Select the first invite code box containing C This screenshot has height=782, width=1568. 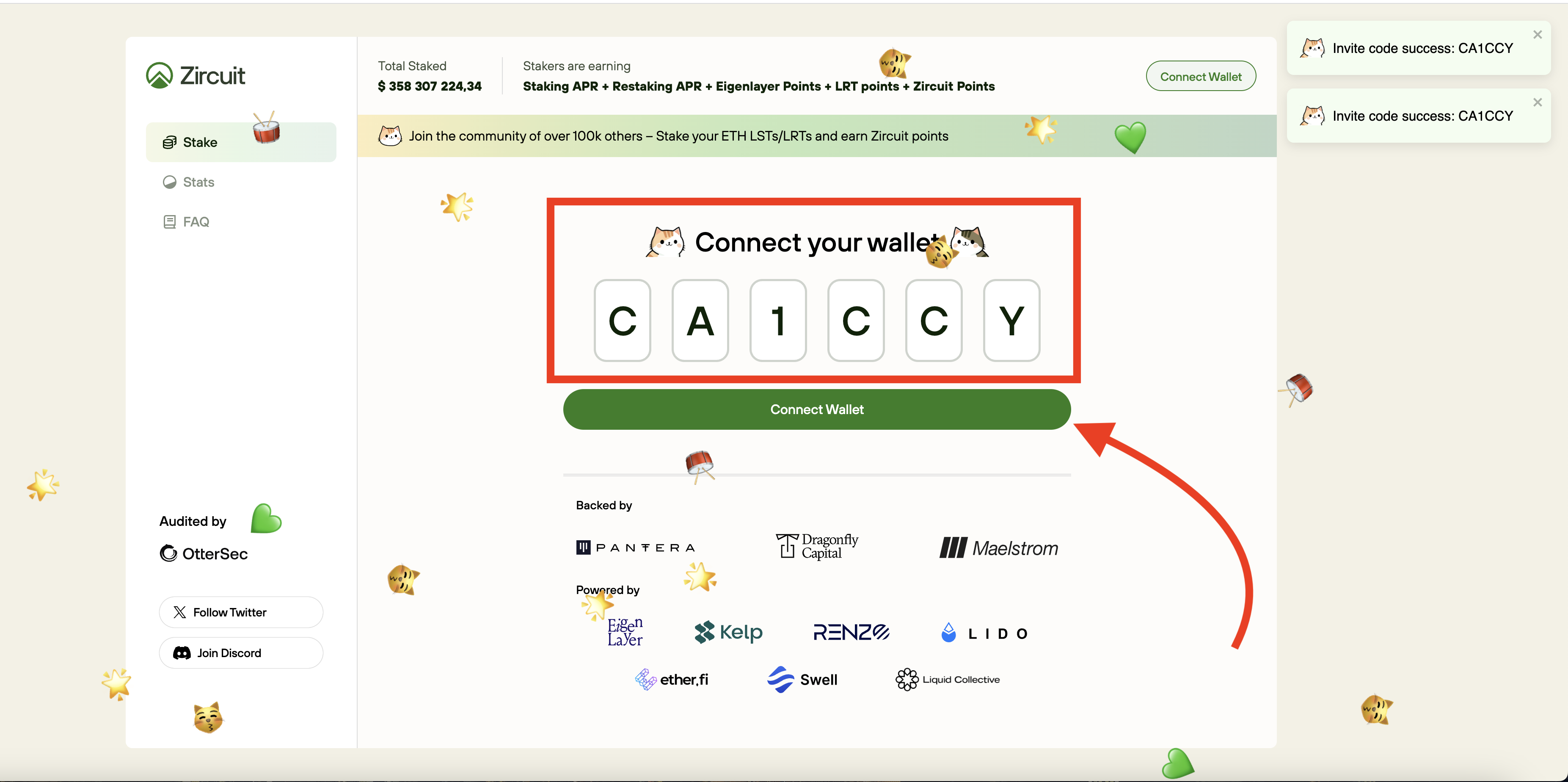[x=622, y=321]
